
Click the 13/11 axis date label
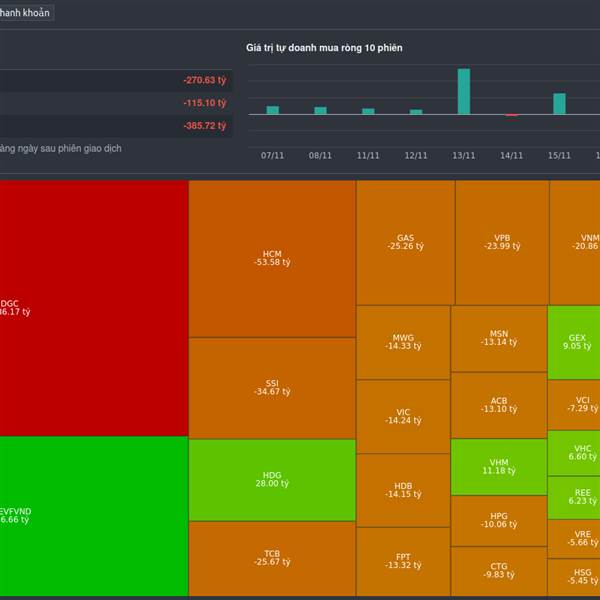[464, 156]
